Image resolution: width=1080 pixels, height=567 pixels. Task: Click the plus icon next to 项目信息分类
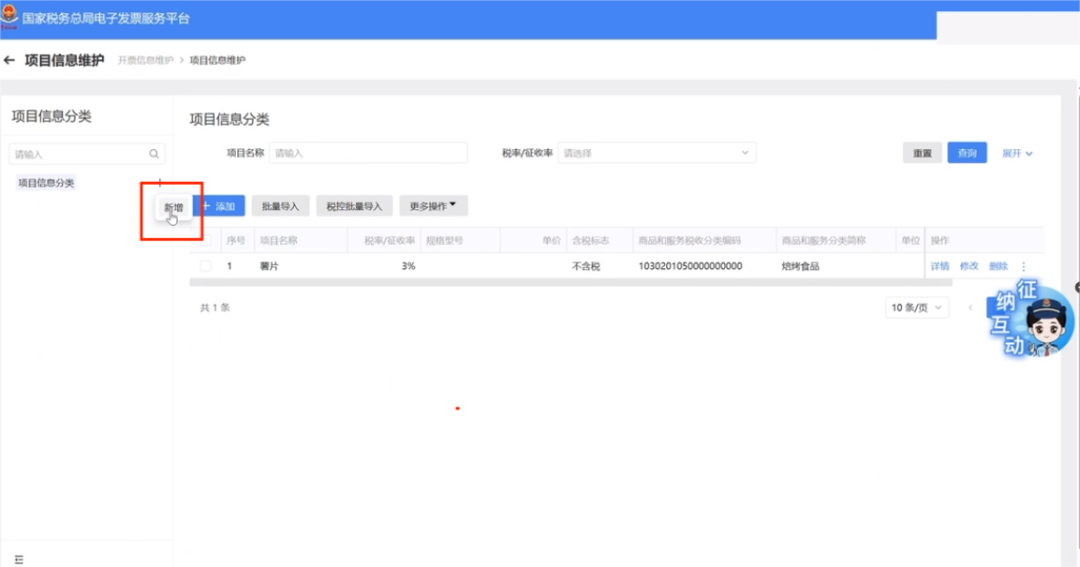tap(160, 183)
